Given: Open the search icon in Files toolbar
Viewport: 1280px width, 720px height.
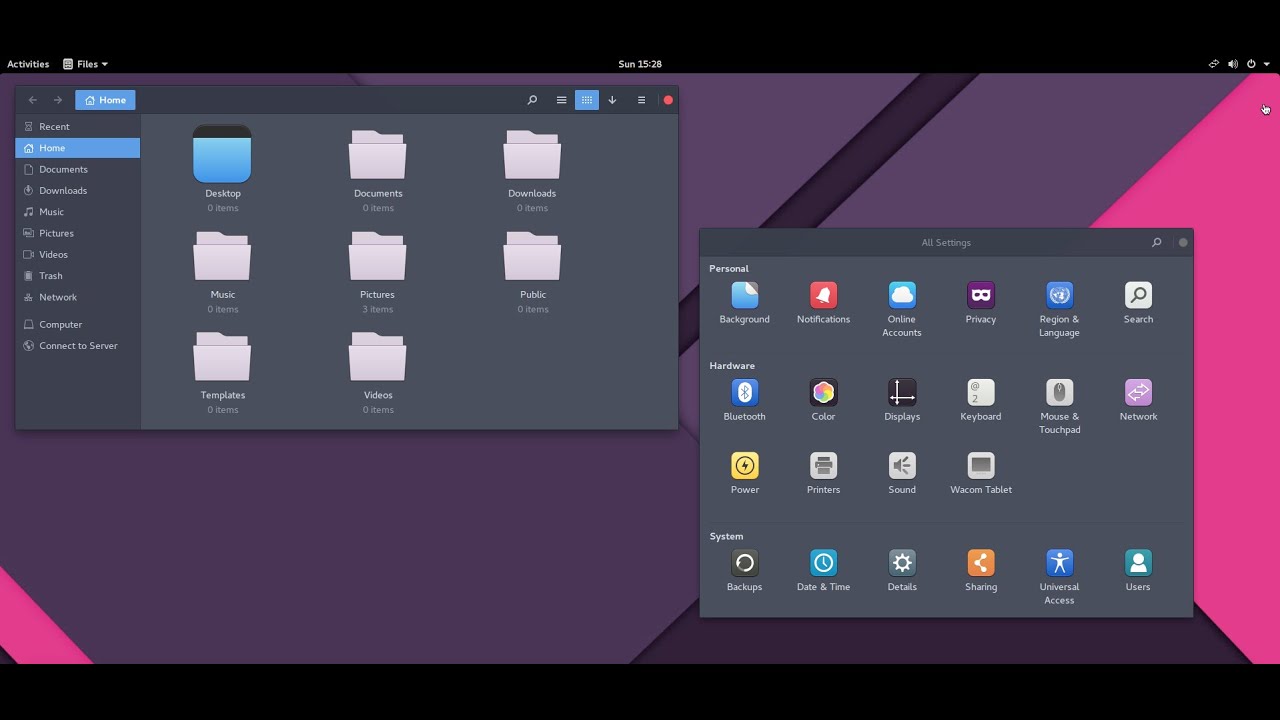Looking at the screenshot, I should [532, 100].
